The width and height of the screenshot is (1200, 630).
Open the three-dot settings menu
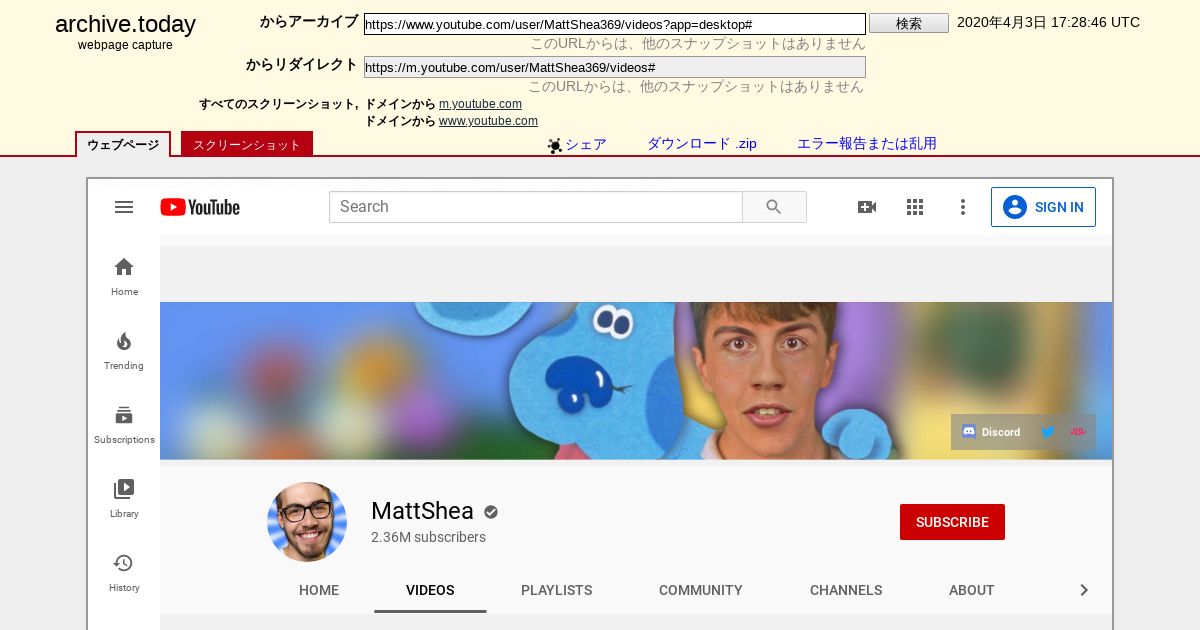coord(963,207)
